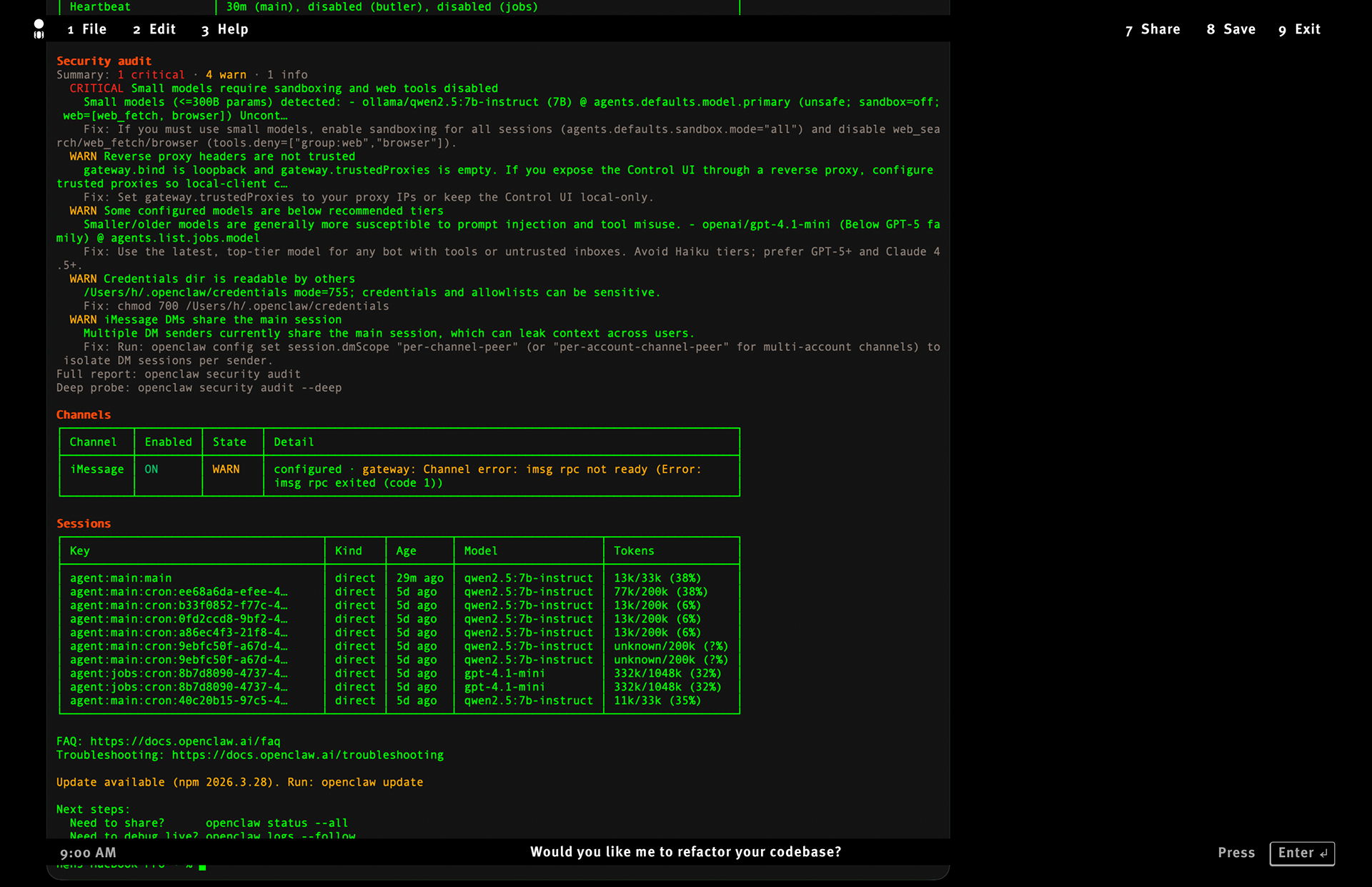Click the Exit button
This screenshot has height=887, width=1372.
coord(1299,29)
